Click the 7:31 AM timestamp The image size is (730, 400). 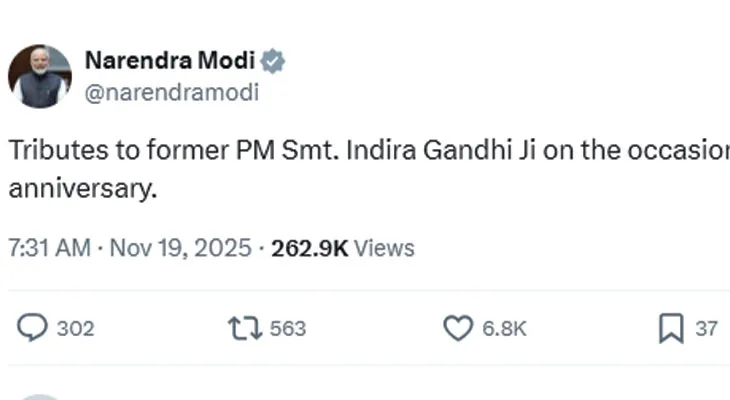click(x=49, y=248)
